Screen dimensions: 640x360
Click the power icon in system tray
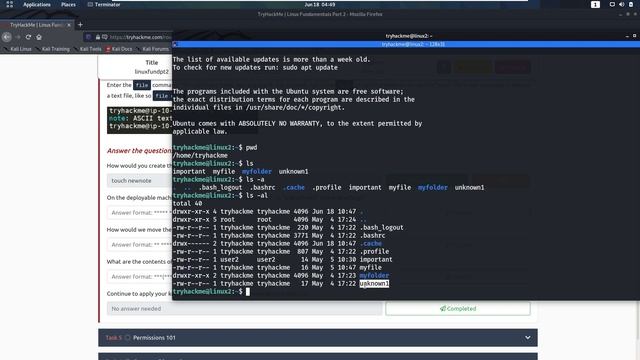(631, 4)
